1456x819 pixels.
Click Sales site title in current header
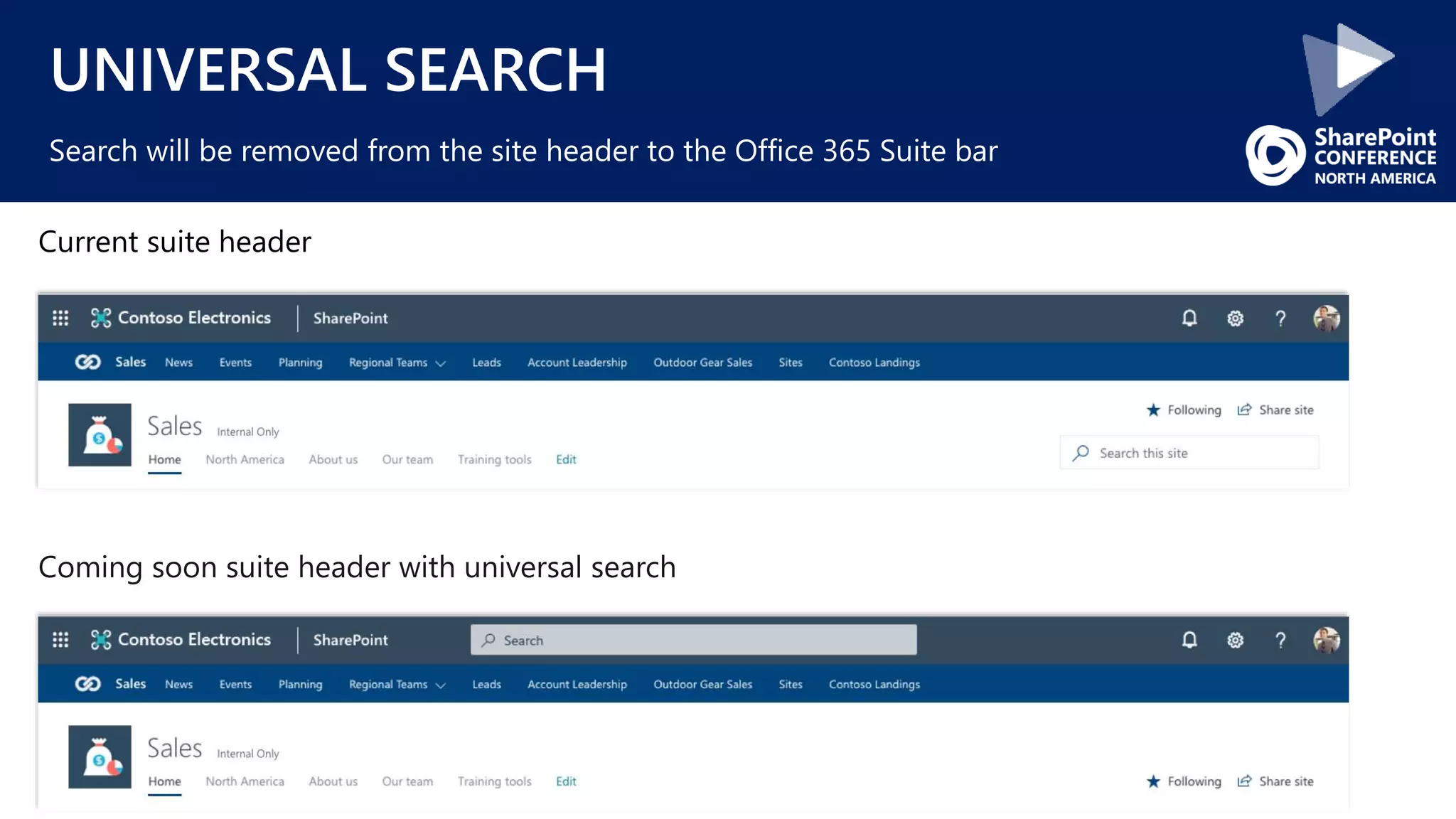[175, 427]
